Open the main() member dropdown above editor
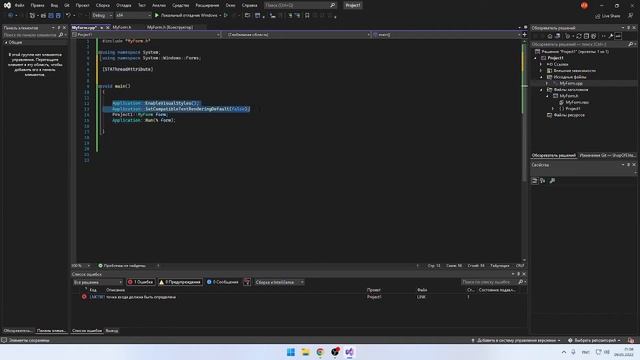The width and height of the screenshot is (640, 360). [x=447, y=35]
